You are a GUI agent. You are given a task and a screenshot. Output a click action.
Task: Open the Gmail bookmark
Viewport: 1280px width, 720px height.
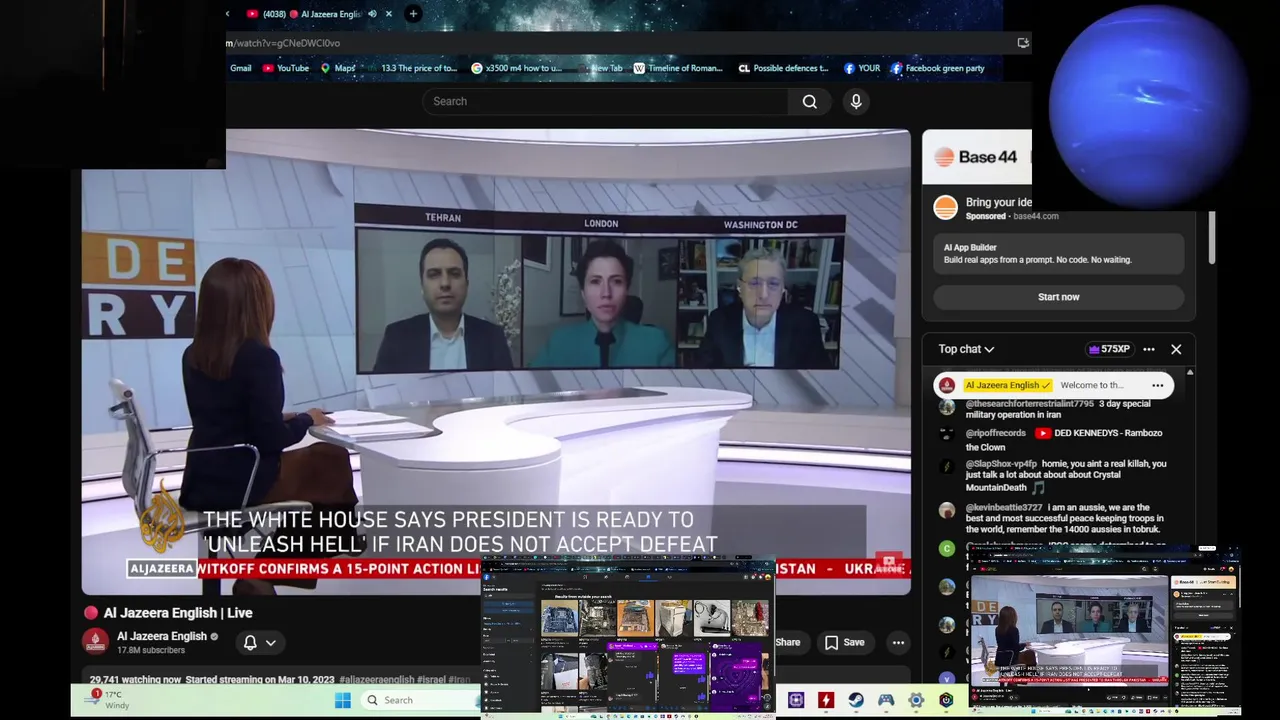(240, 68)
